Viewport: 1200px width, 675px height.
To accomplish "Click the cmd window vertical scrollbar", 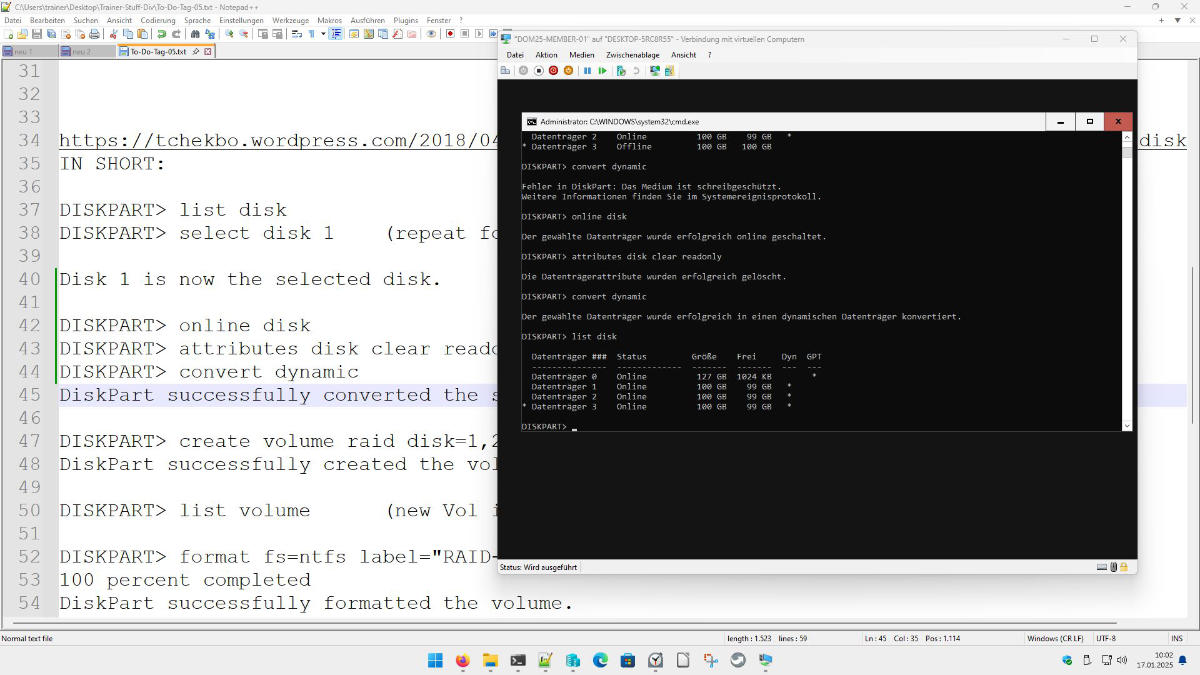I will point(1127,280).
